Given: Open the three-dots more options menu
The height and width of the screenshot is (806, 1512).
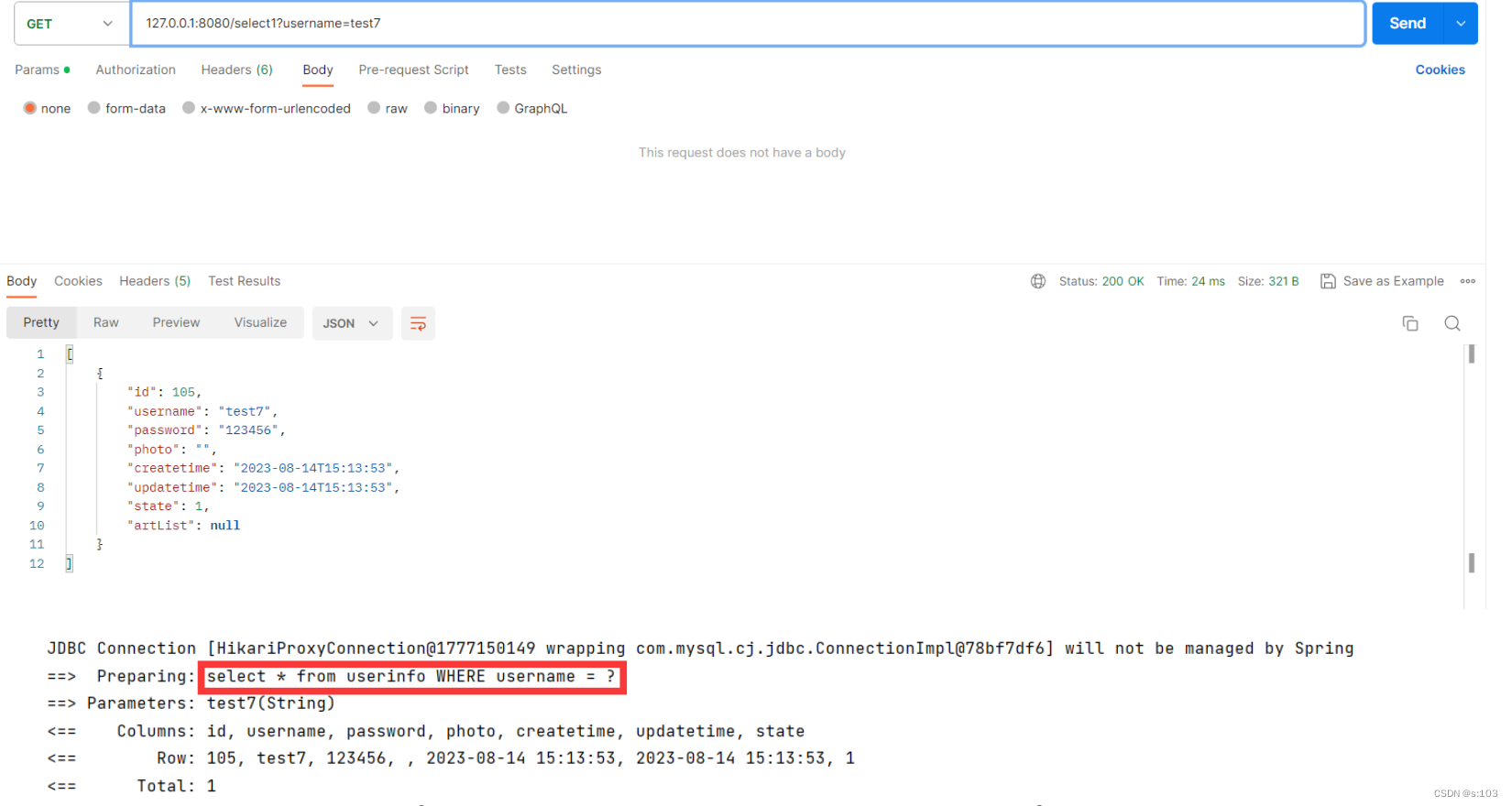Looking at the screenshot, I should click(1468, 281).
